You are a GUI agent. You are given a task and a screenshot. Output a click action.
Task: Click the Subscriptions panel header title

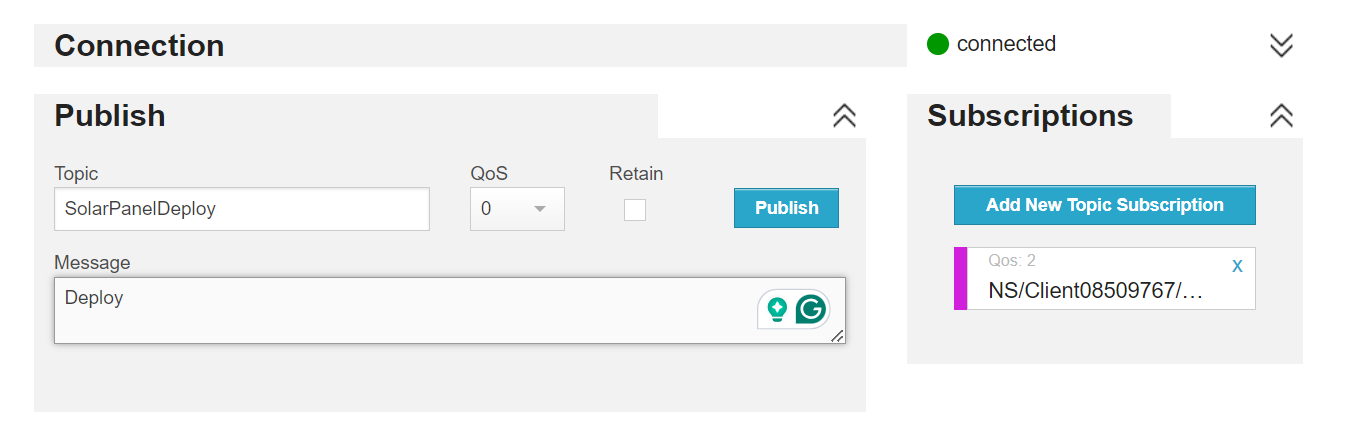click(1030, 116)
